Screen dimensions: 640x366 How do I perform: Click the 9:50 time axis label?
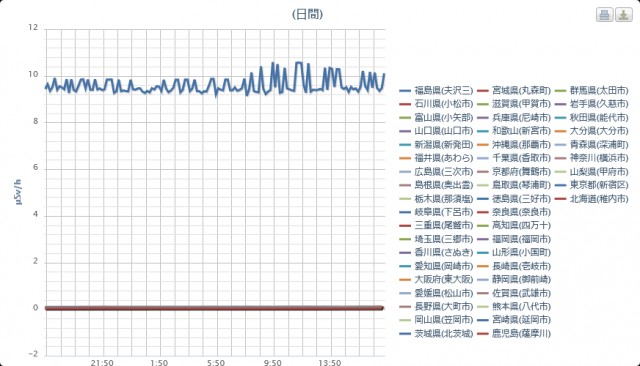point(272,362)
